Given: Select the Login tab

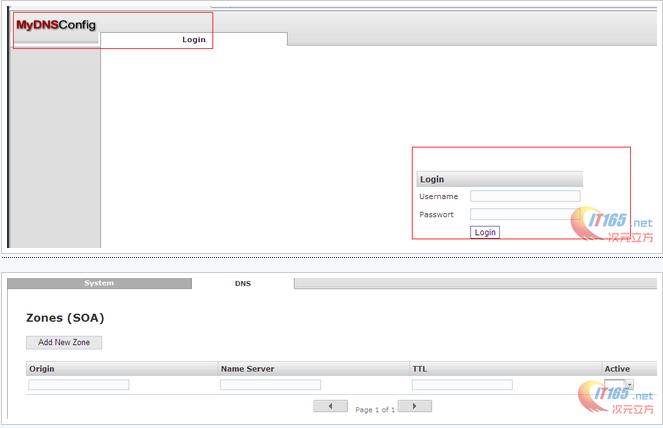Looking at the screenshot, I should coord(194,40).
